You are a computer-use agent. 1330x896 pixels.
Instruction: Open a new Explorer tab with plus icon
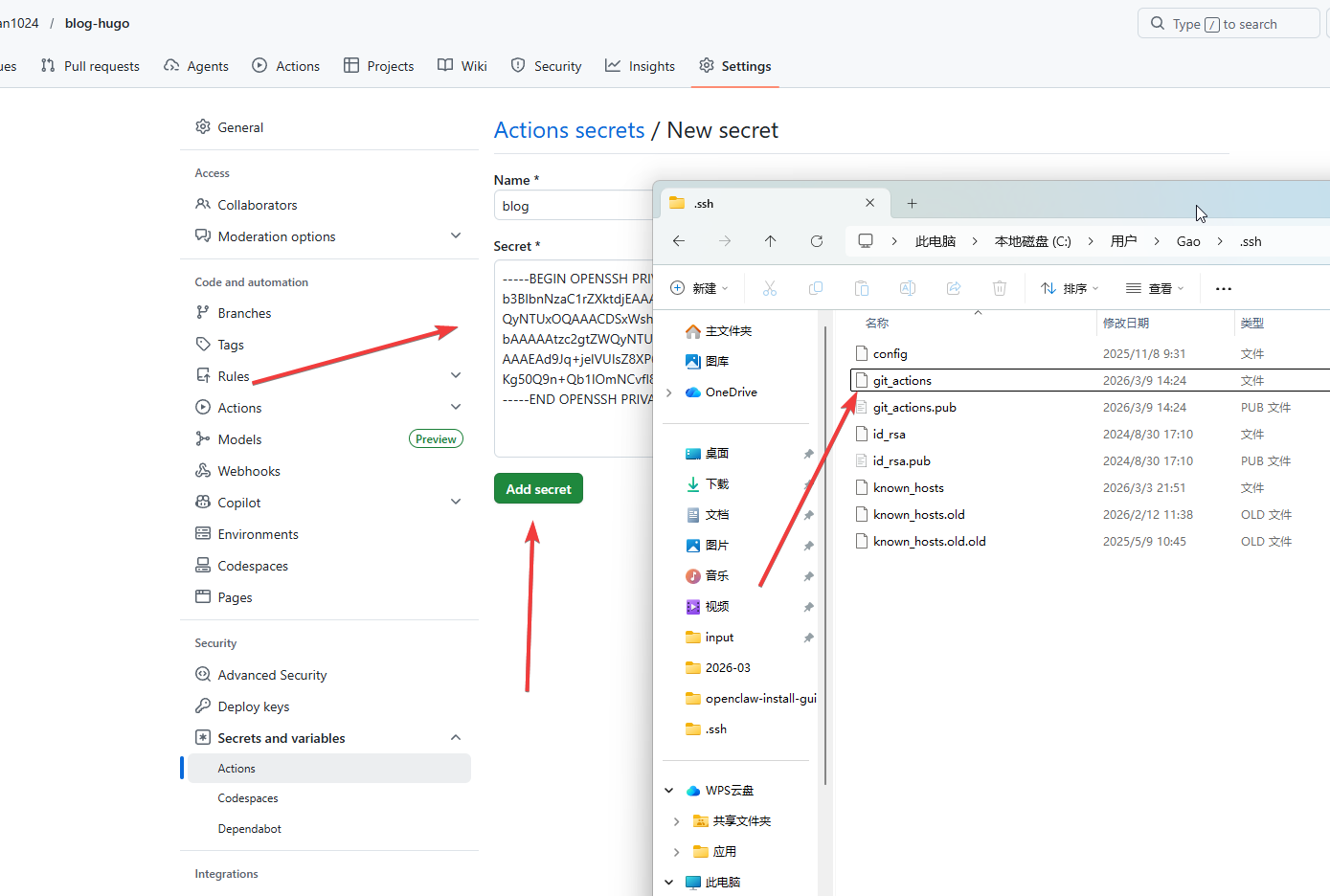tap(912, 203)
